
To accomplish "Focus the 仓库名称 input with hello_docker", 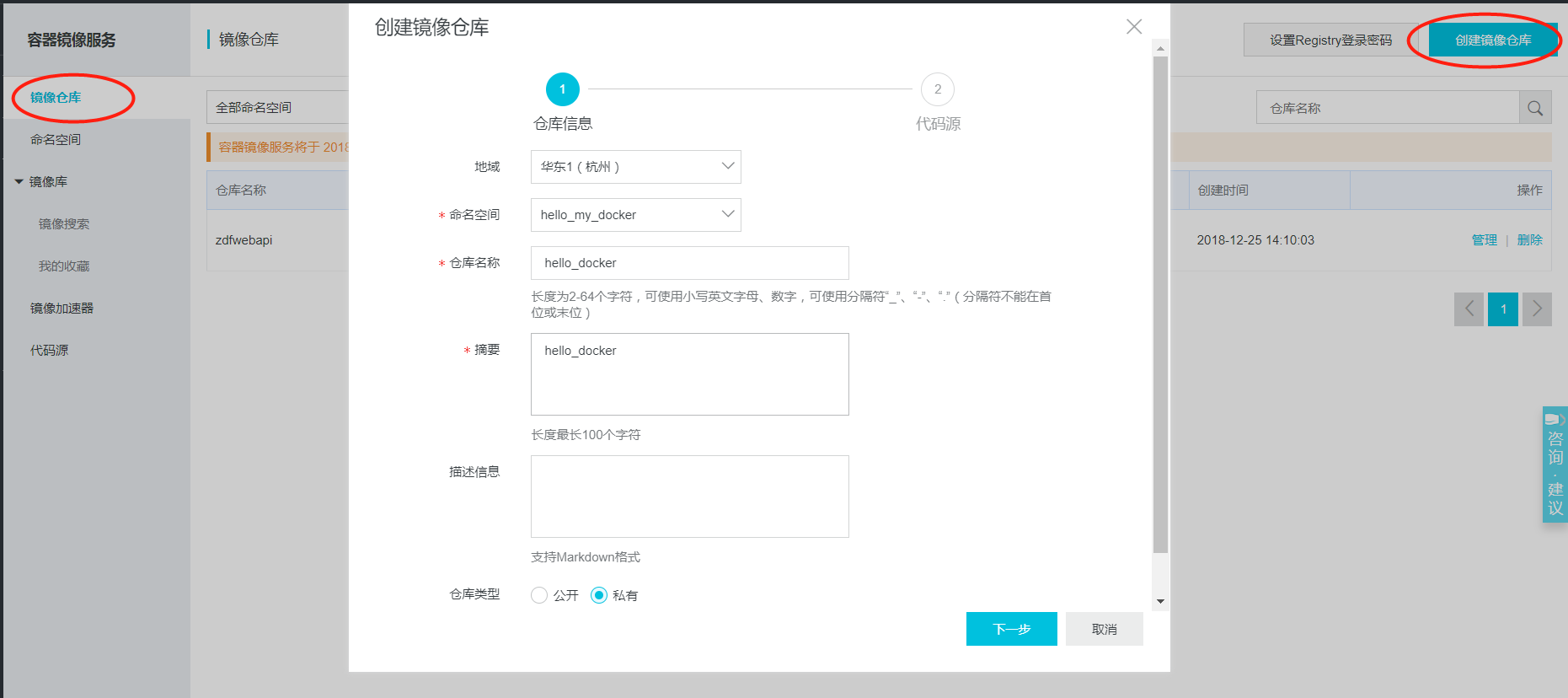I will (690, 263).
